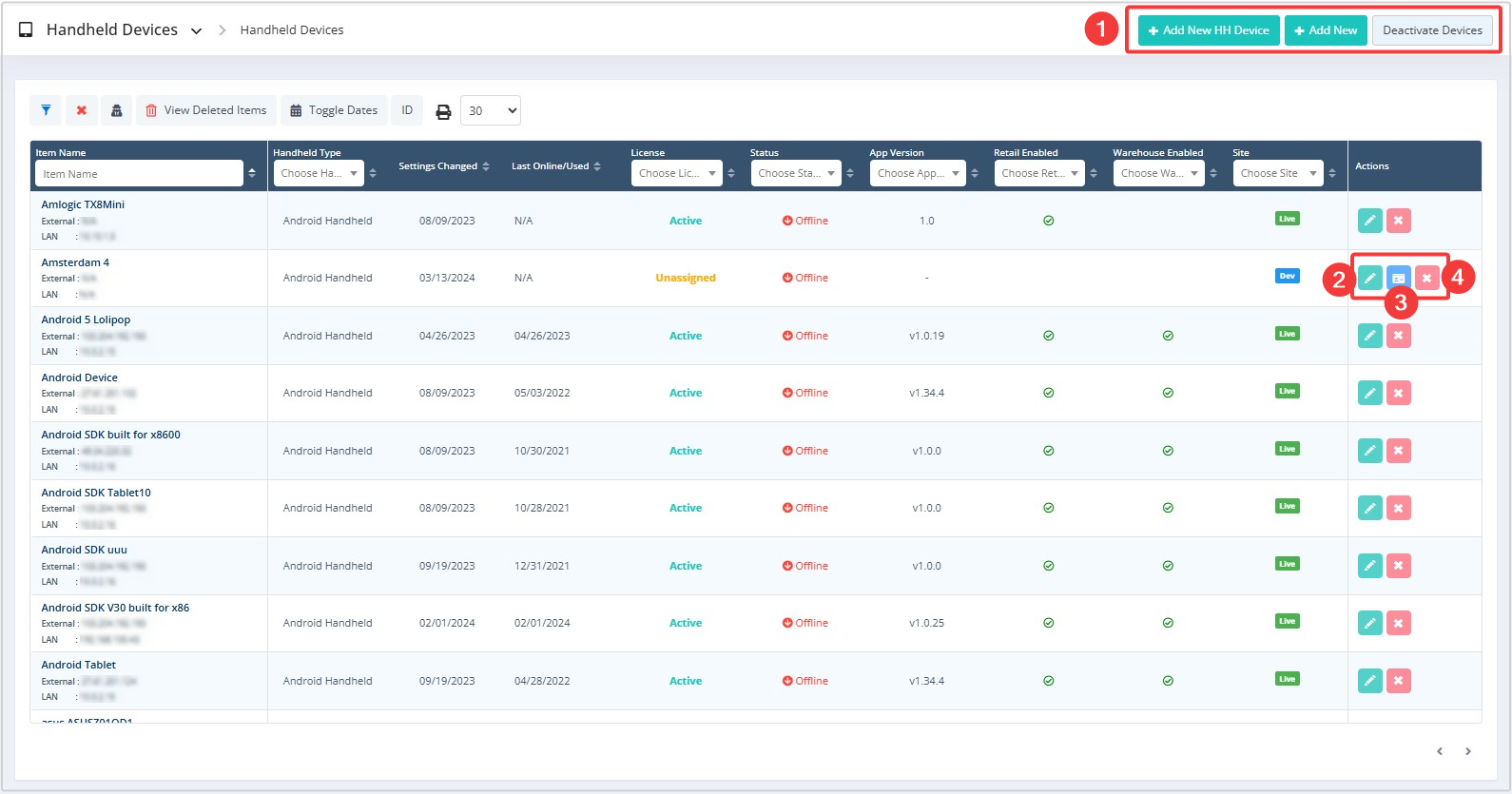Toggle the ID column button
The image size is (1512, 794).
407,110
